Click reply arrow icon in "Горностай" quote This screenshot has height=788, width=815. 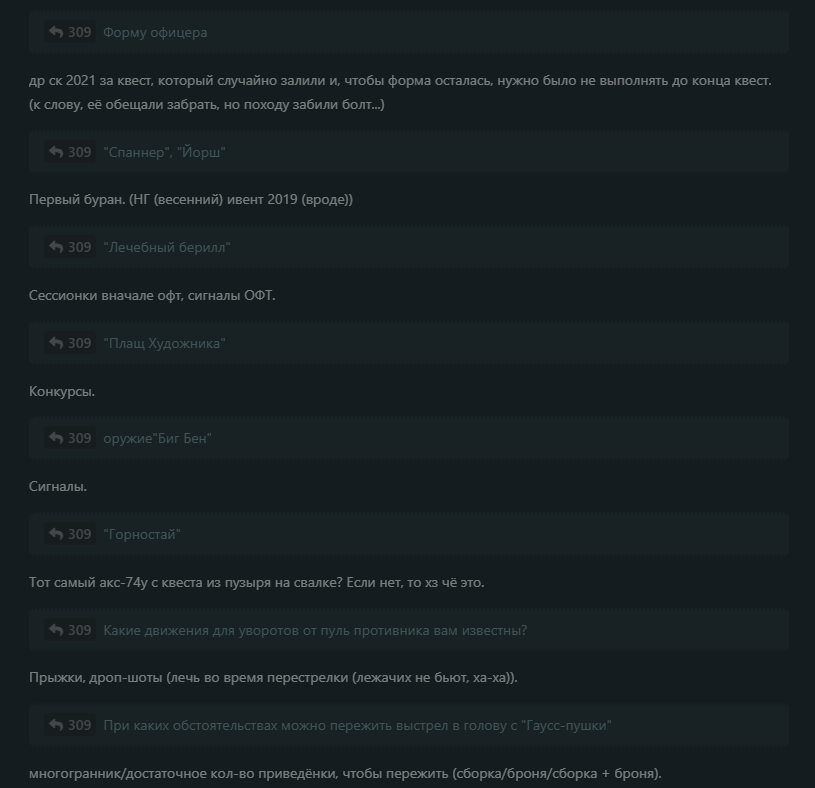coord(56,534)
